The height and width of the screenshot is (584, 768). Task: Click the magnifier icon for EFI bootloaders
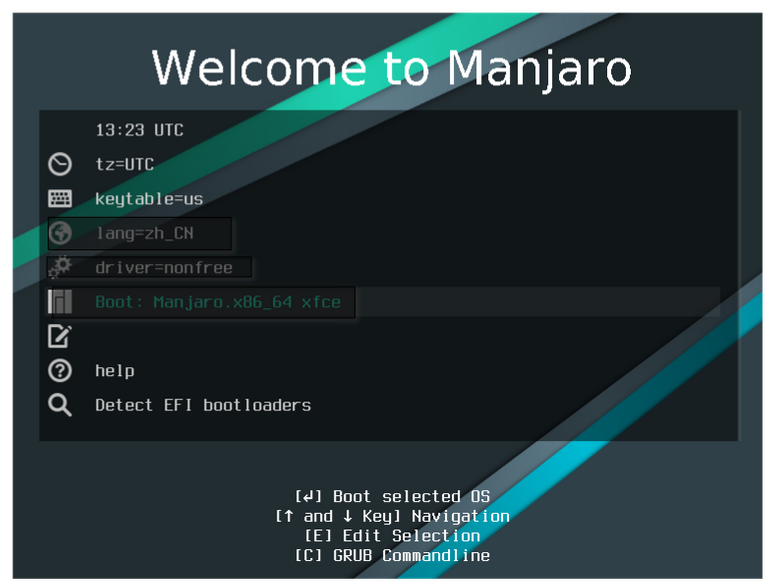point(60,405)
